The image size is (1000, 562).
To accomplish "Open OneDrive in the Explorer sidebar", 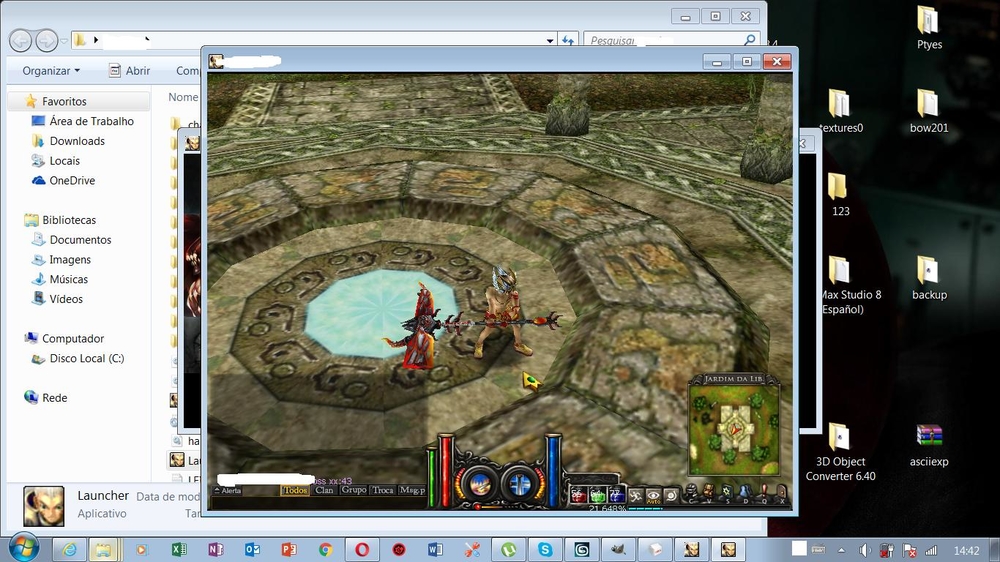I will click(x=72, y=181).
